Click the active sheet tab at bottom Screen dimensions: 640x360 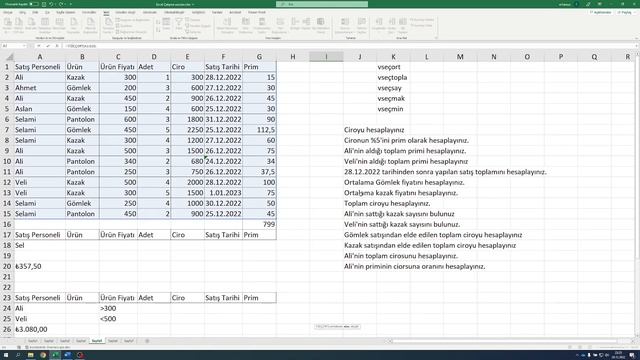click(97, 341)
